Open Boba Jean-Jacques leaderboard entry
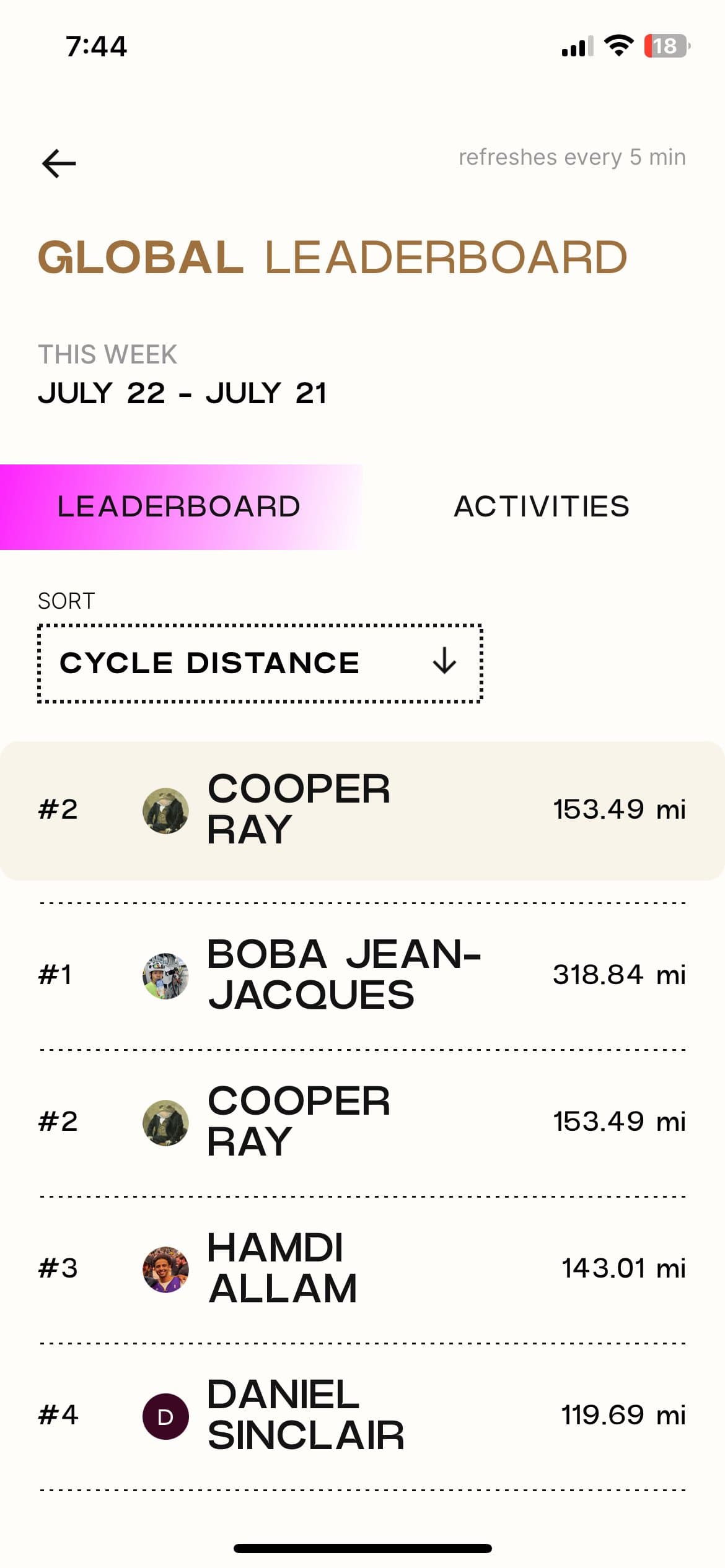The image size is (725, 1568). [x=344, y=974]
